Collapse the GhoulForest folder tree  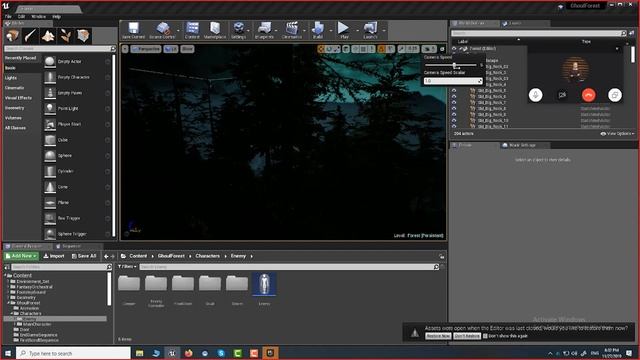tap(9, 303)
